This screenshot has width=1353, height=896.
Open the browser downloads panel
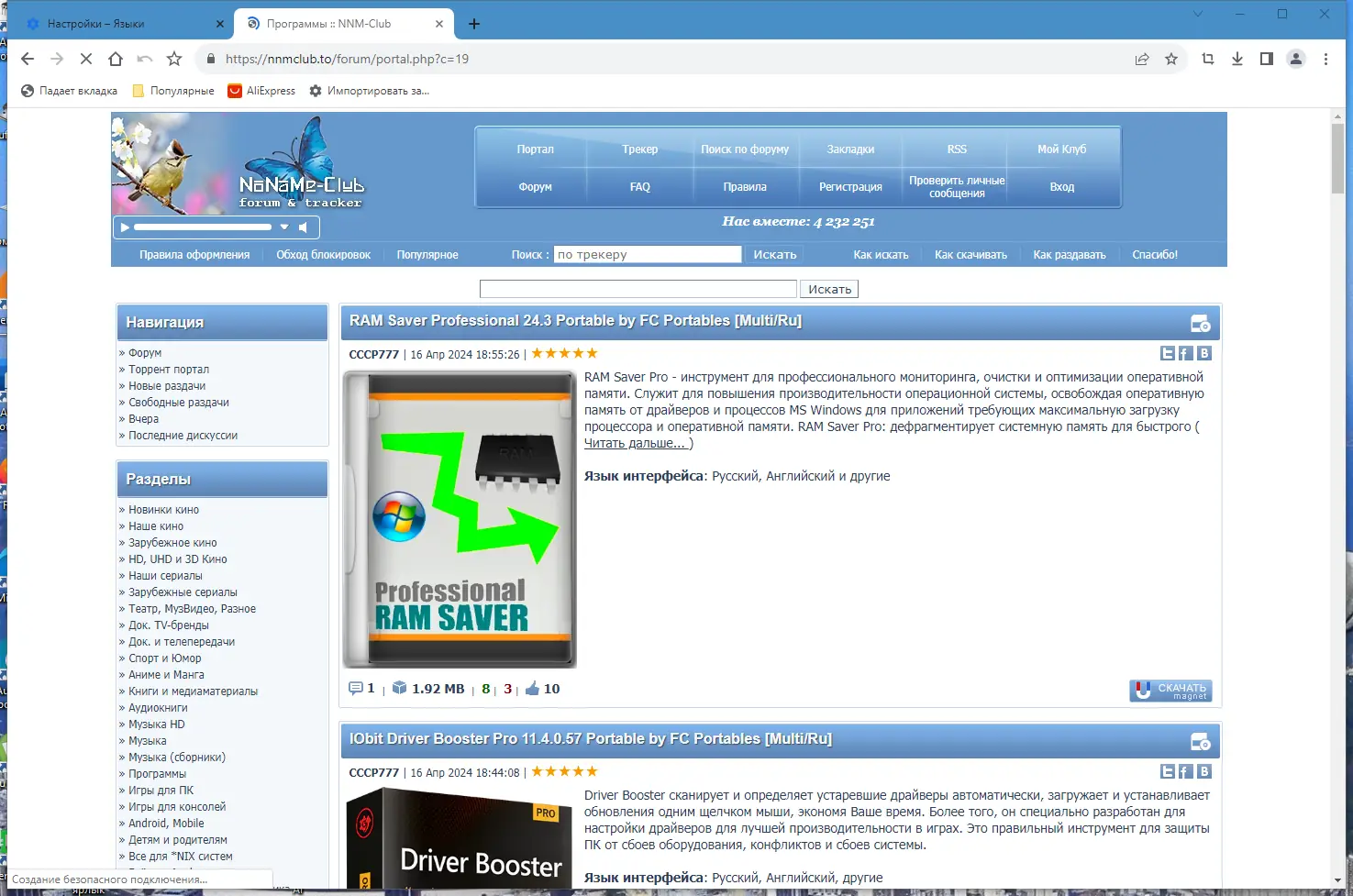[x=1237, y=59]
